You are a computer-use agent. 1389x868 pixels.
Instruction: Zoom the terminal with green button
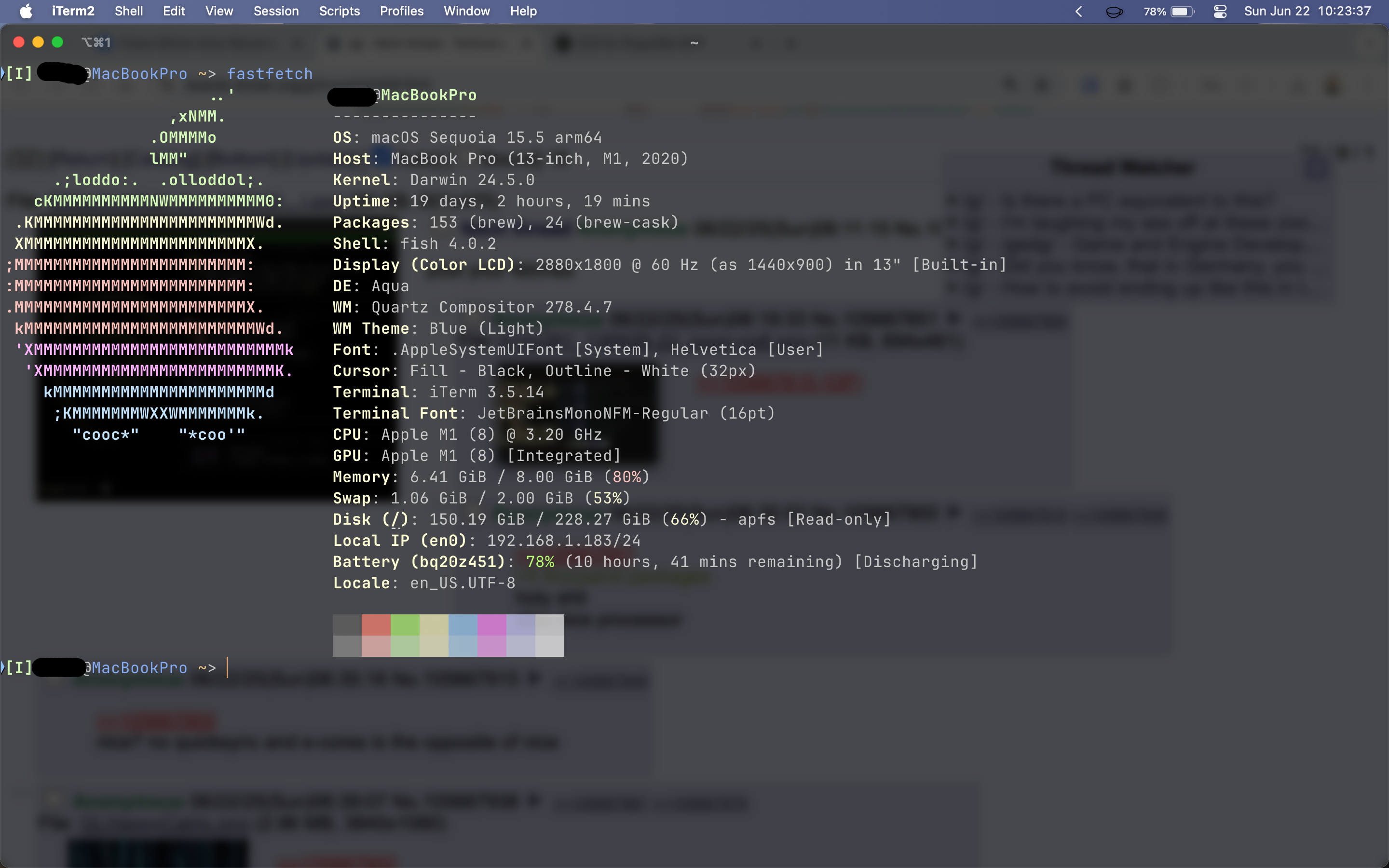coord(57,42)
